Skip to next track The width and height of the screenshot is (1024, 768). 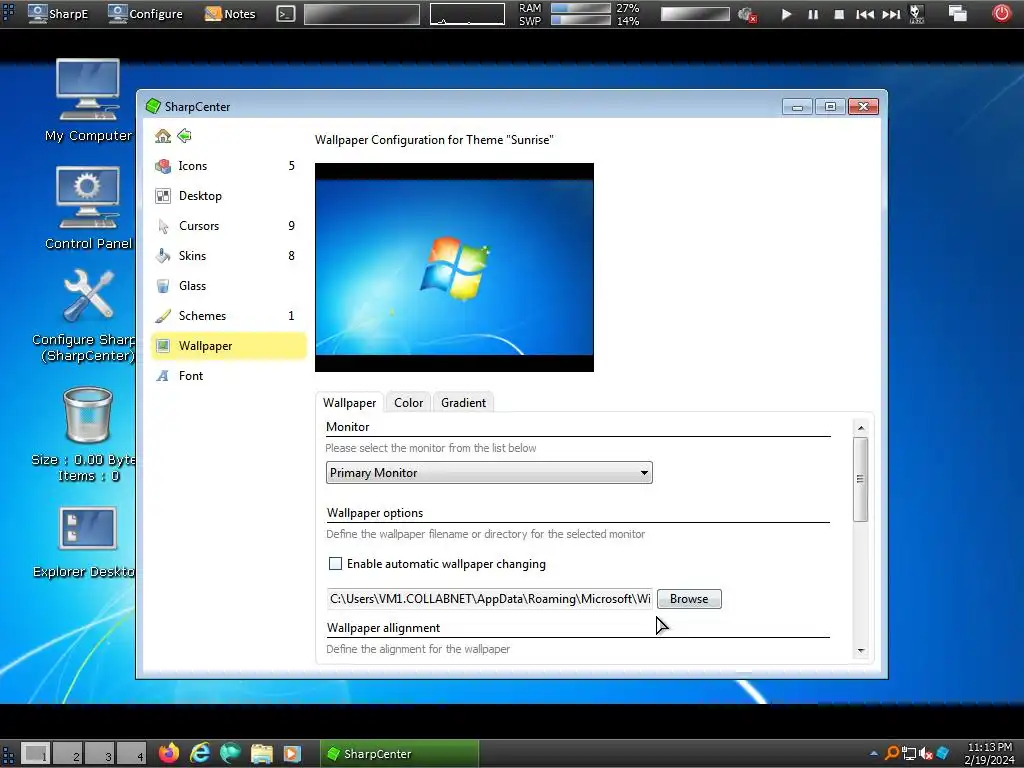(x=891, y=14)
